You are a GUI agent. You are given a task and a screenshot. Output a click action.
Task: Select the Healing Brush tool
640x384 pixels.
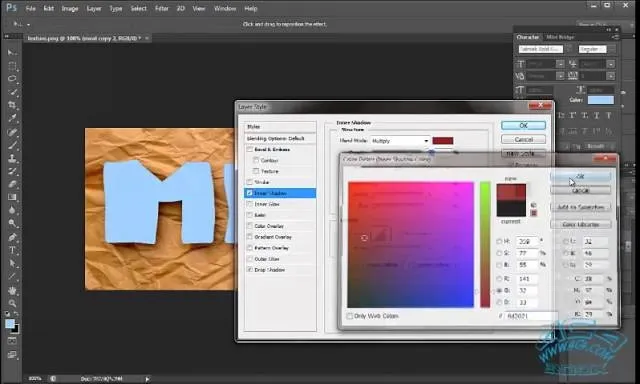(x=12, y=132)
